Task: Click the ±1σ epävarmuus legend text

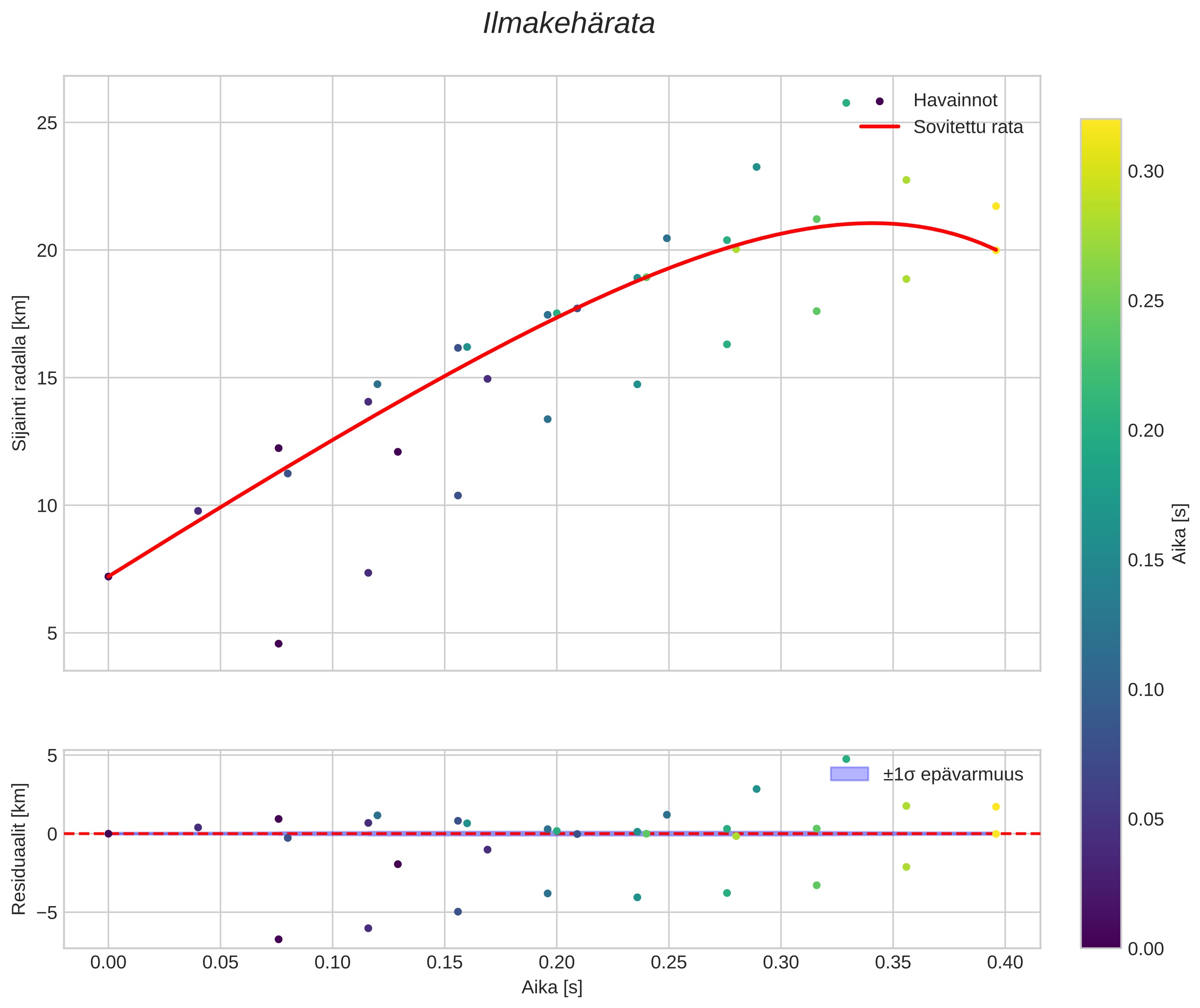Action: pyautogui.click(x=953, y=775)
